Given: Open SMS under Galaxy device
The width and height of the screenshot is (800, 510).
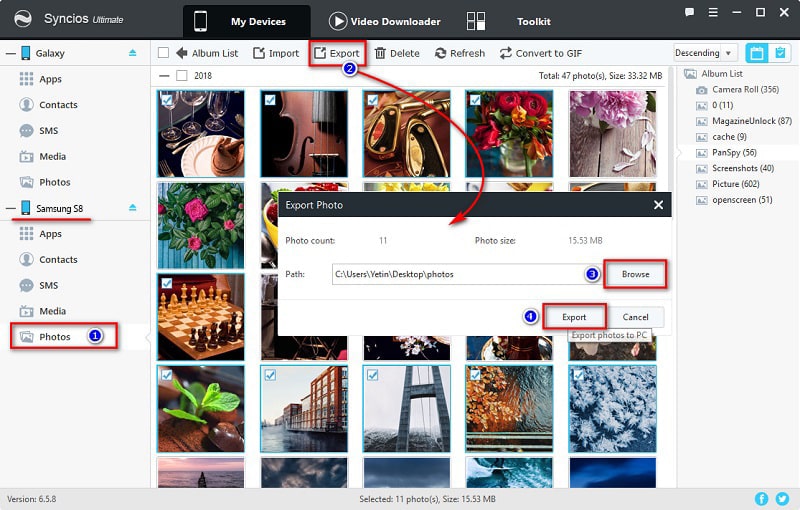Looking at the screenshot, I should point(48,131).
